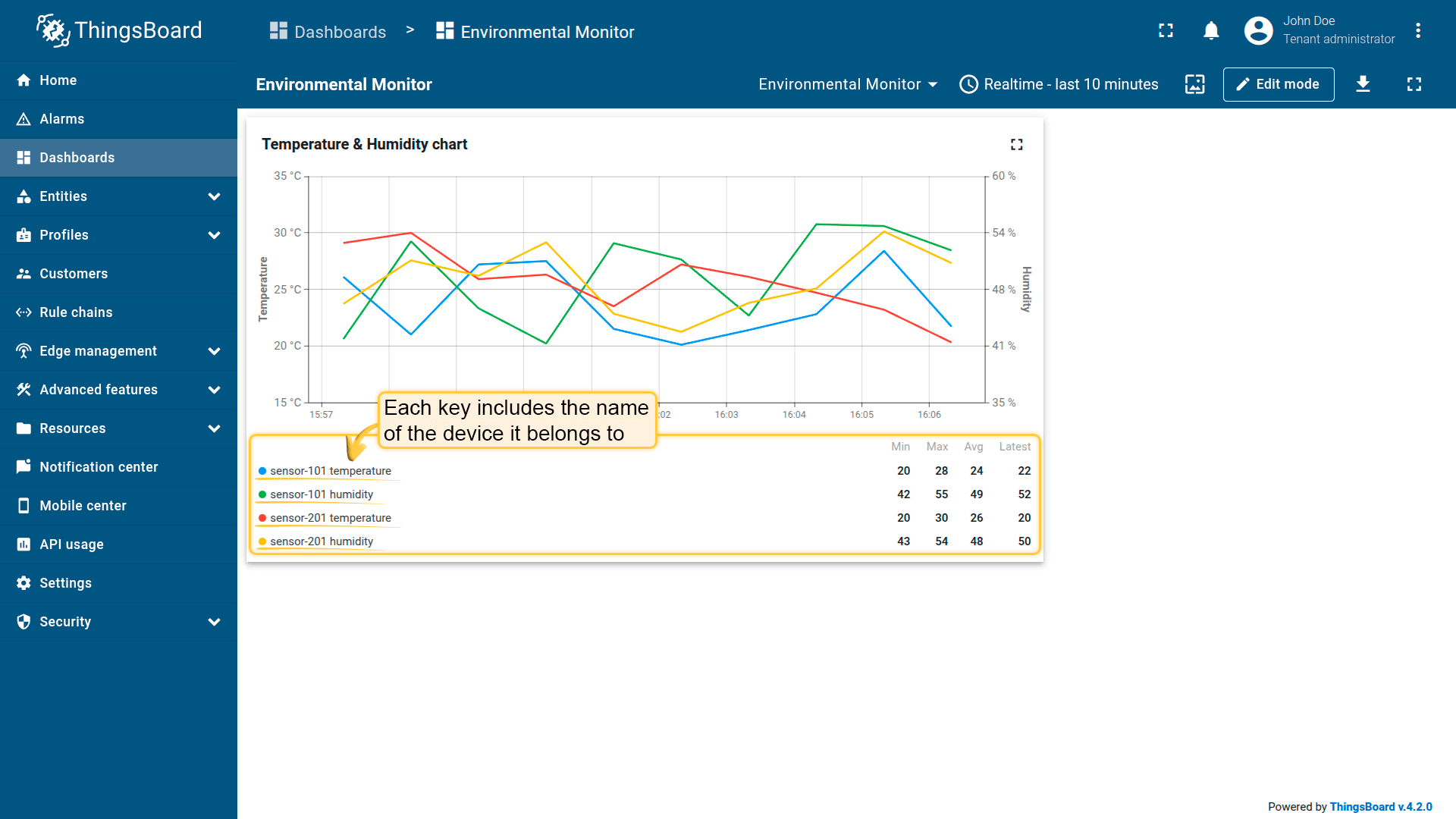Open the Realtime last 10 minutes time window
1456x819 pixels.
pos(1059,84)
